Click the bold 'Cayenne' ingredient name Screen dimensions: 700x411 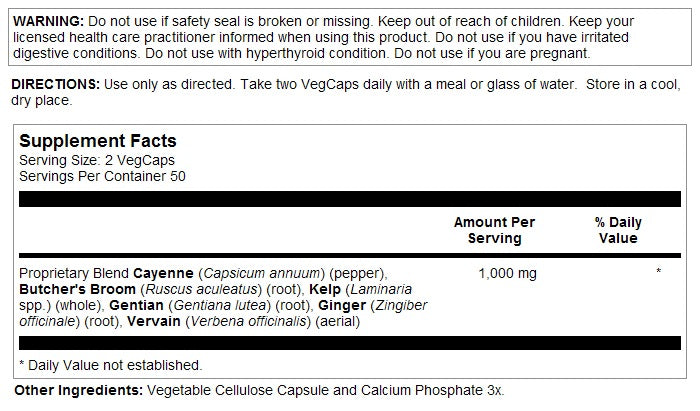[162, 273]
